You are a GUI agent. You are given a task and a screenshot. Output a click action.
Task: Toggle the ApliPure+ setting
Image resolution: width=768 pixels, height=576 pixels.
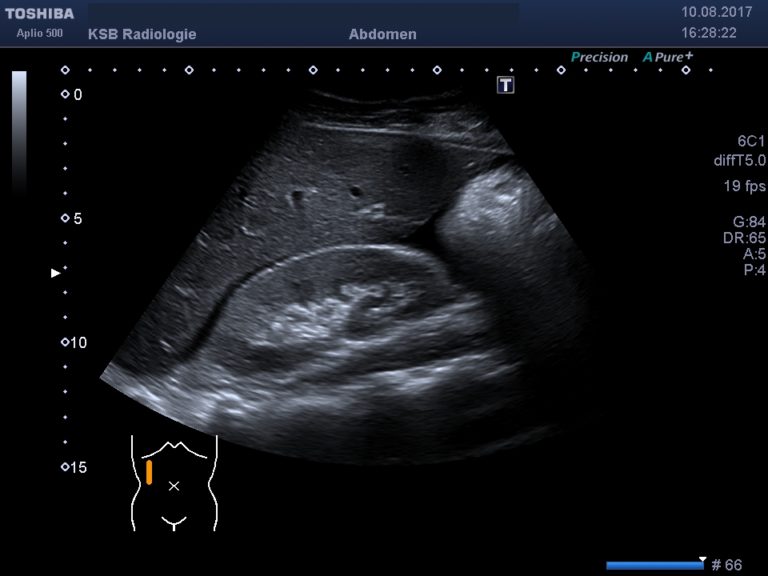pyautogui.click(x=668, y=57)
